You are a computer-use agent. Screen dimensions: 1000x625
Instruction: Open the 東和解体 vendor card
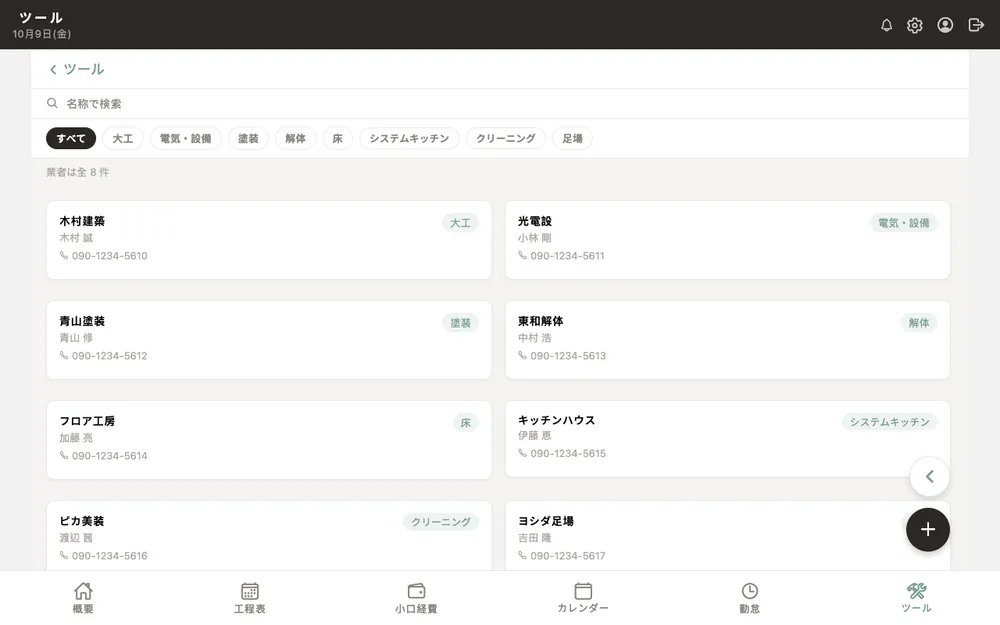pyautogui.click(x=727, y=340)
